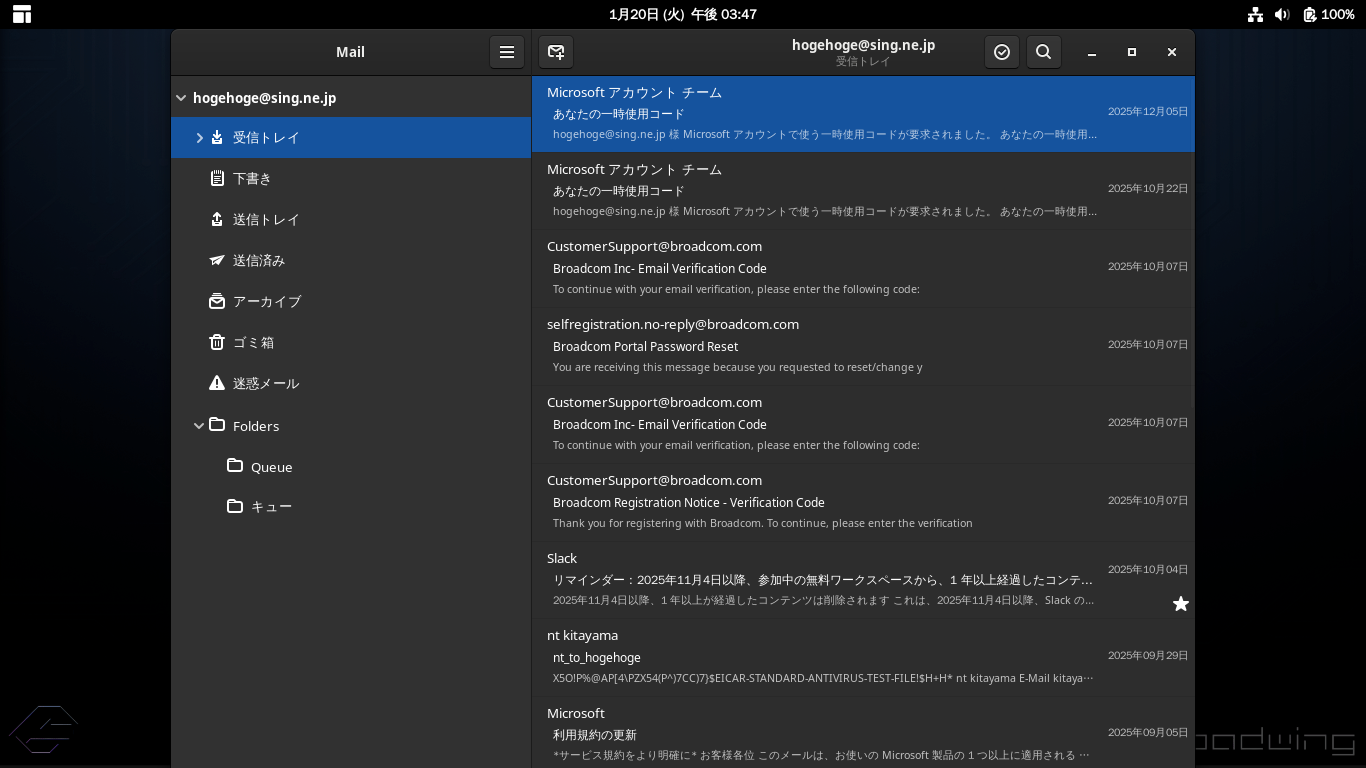Click the junk mail warning icon
Viewport: 1366px width, 768px height.
click(217, 383)
